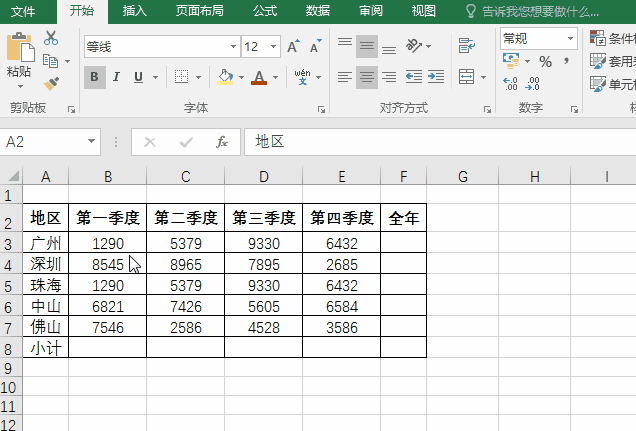Switch to the 数据 tab
636x431 pixels.
tap(318, 11)
